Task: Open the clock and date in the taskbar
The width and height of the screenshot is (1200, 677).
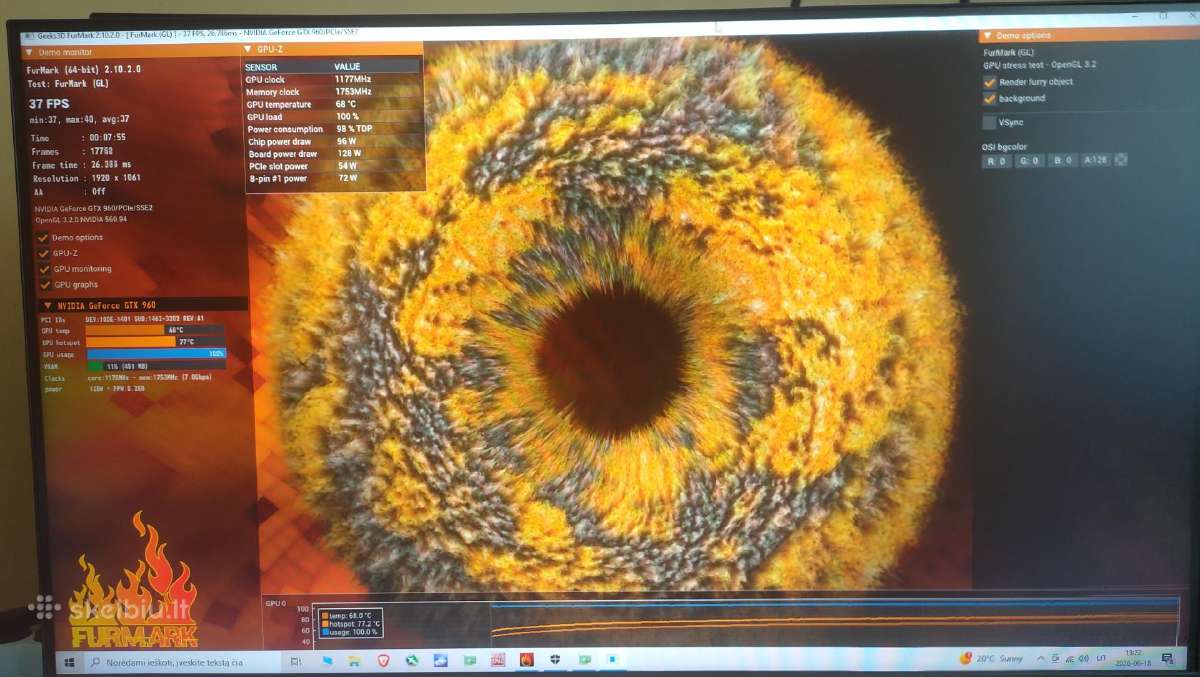Action: tap(1133, 657)
